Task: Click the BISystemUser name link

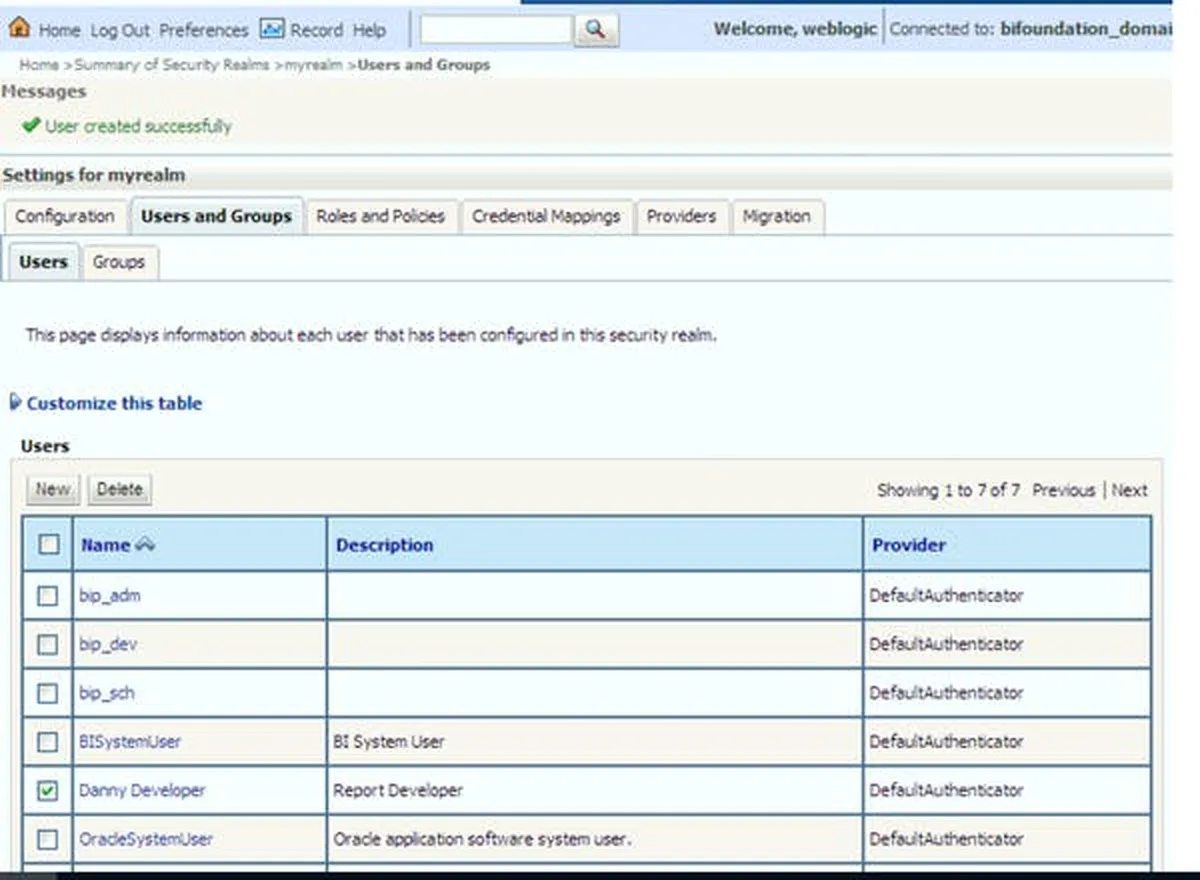Action: point(130,742)
